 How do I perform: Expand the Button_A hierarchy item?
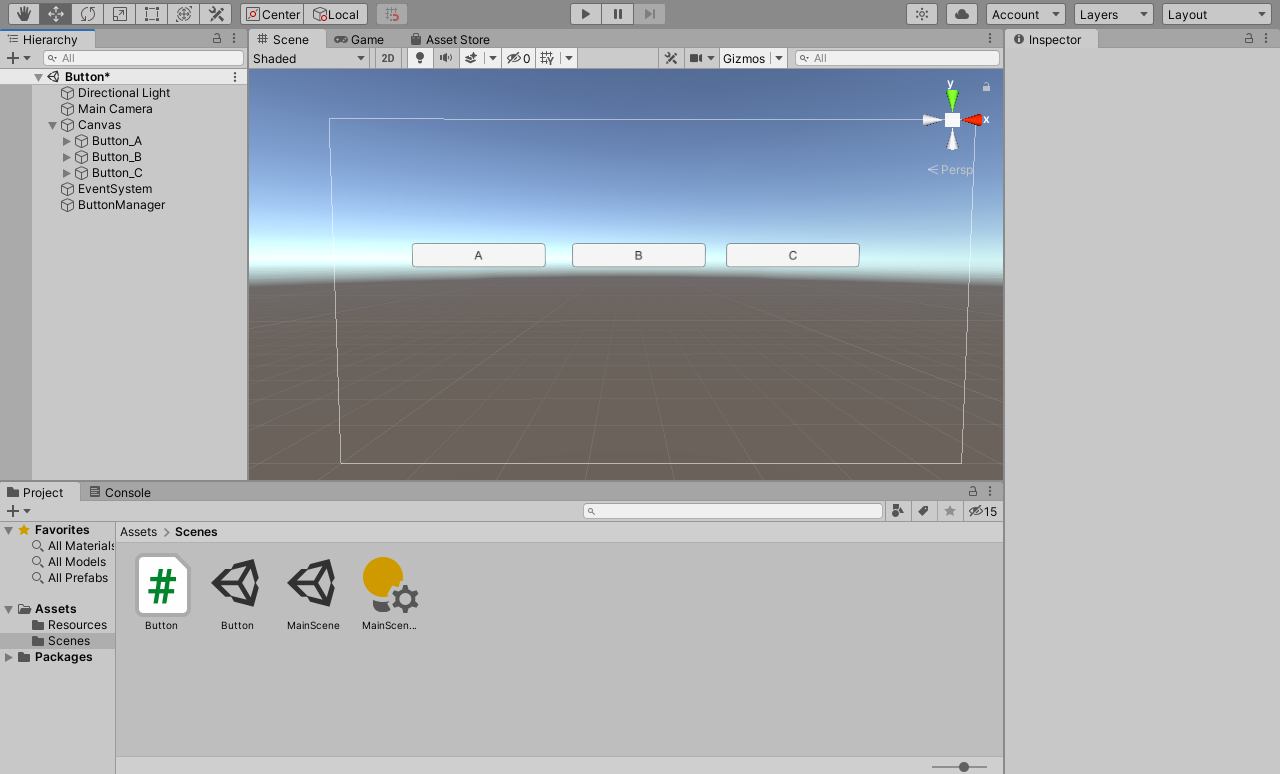click(x=66, y=140)
